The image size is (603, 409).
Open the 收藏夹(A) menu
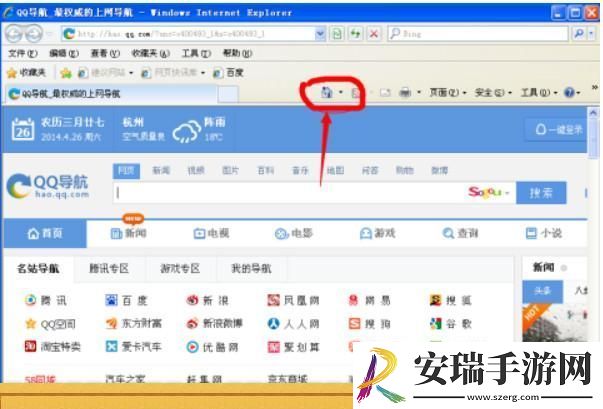click(x=150, y=53)
